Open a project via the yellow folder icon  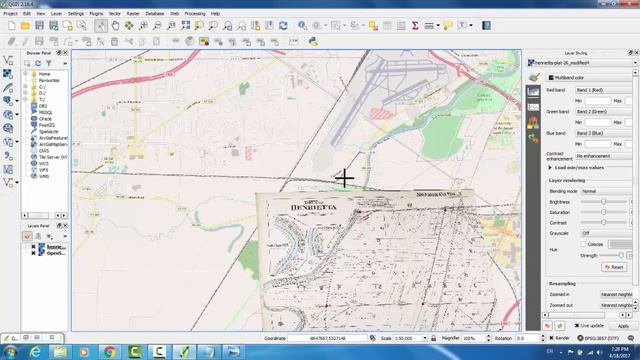tap(25, 26)
